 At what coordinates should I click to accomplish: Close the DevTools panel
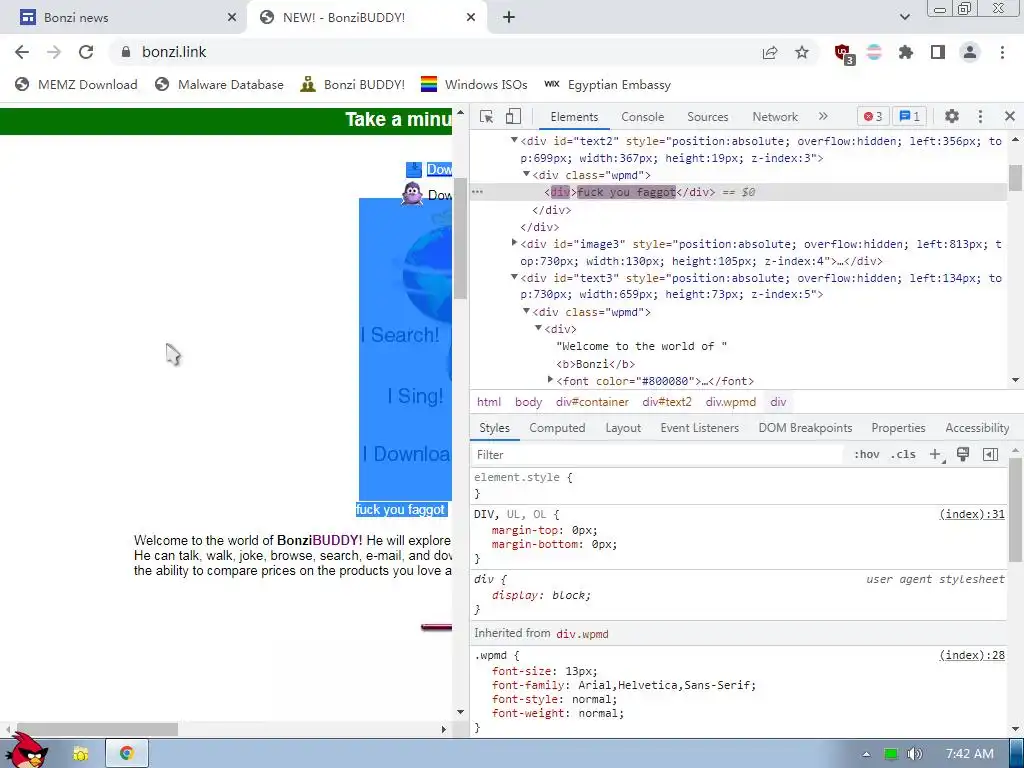pos(1010,116)
